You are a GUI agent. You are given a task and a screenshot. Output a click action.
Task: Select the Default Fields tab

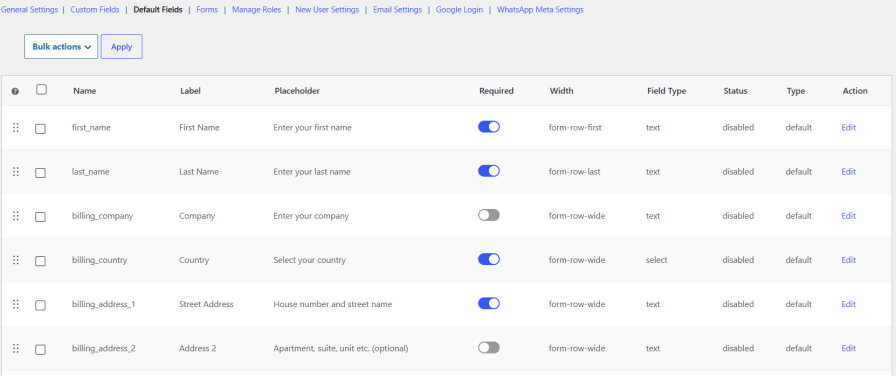[158, 10]
